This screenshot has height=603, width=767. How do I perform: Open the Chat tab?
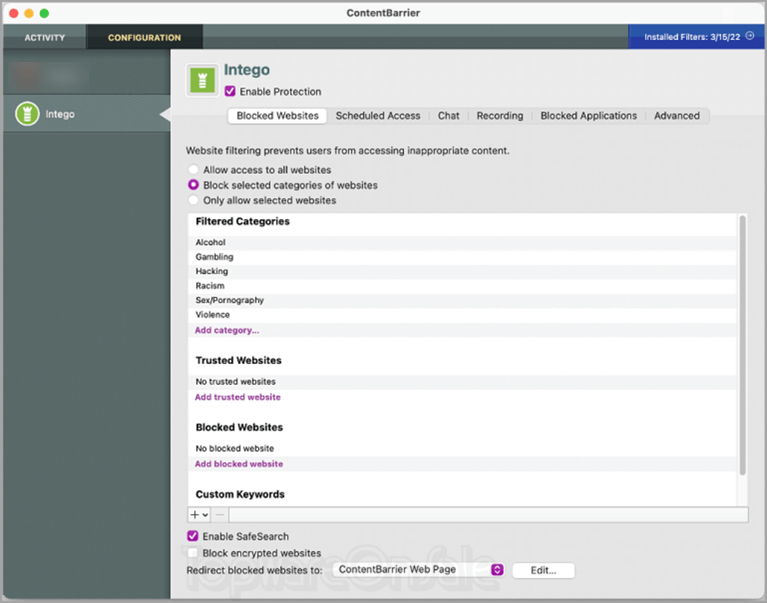pos(448,116)
